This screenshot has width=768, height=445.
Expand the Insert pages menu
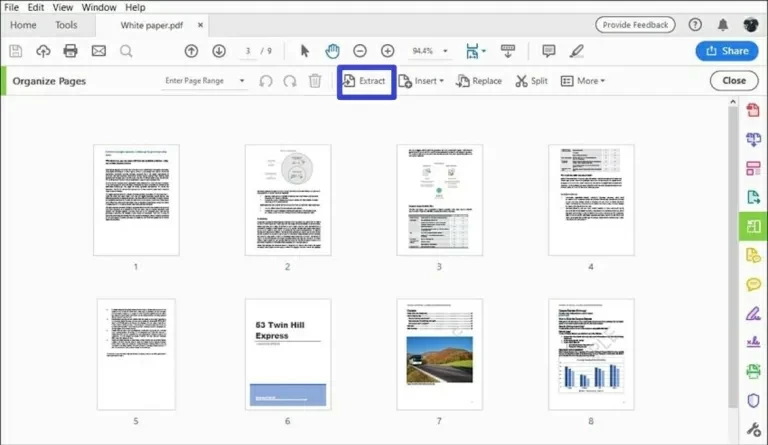421,81
